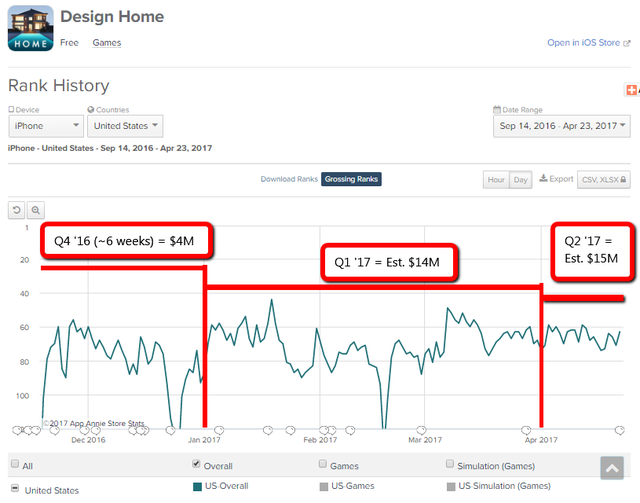Click the US-Overall teal color swatch

tap(198, 486)
